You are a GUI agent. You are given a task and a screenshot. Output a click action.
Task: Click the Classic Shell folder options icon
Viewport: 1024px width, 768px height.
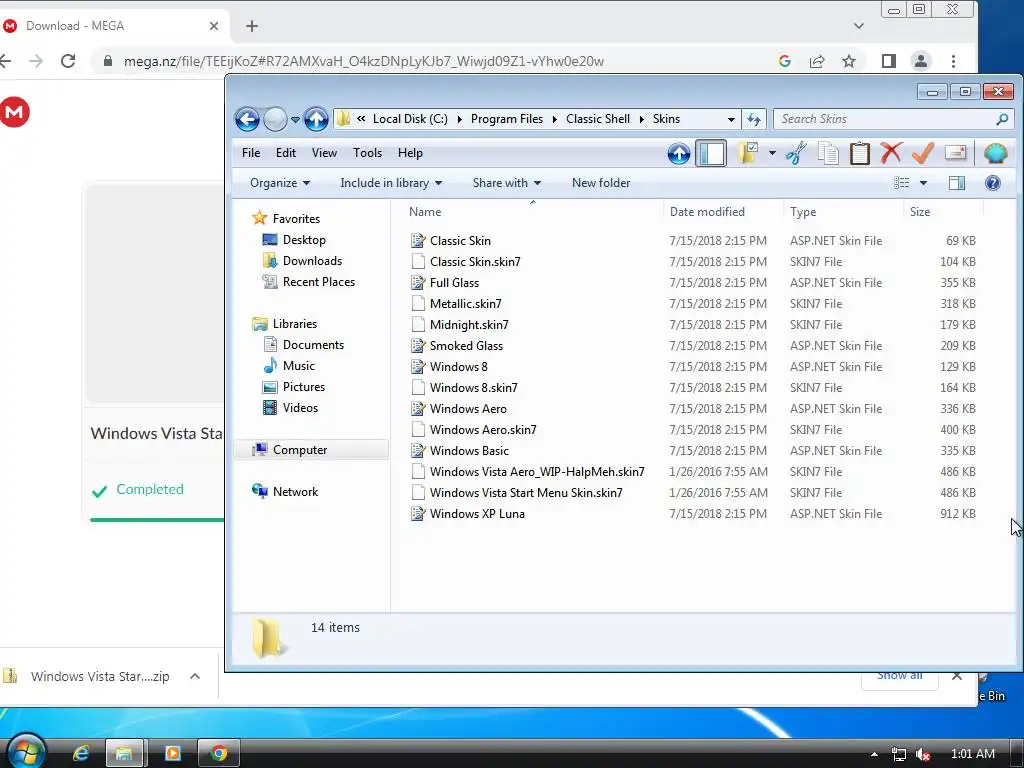pyautogui.click(x=748, y=153)
